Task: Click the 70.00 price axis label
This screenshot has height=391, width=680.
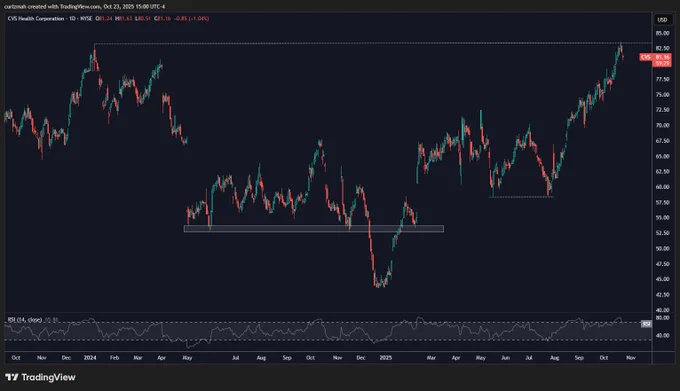Action: pos(662,125)
